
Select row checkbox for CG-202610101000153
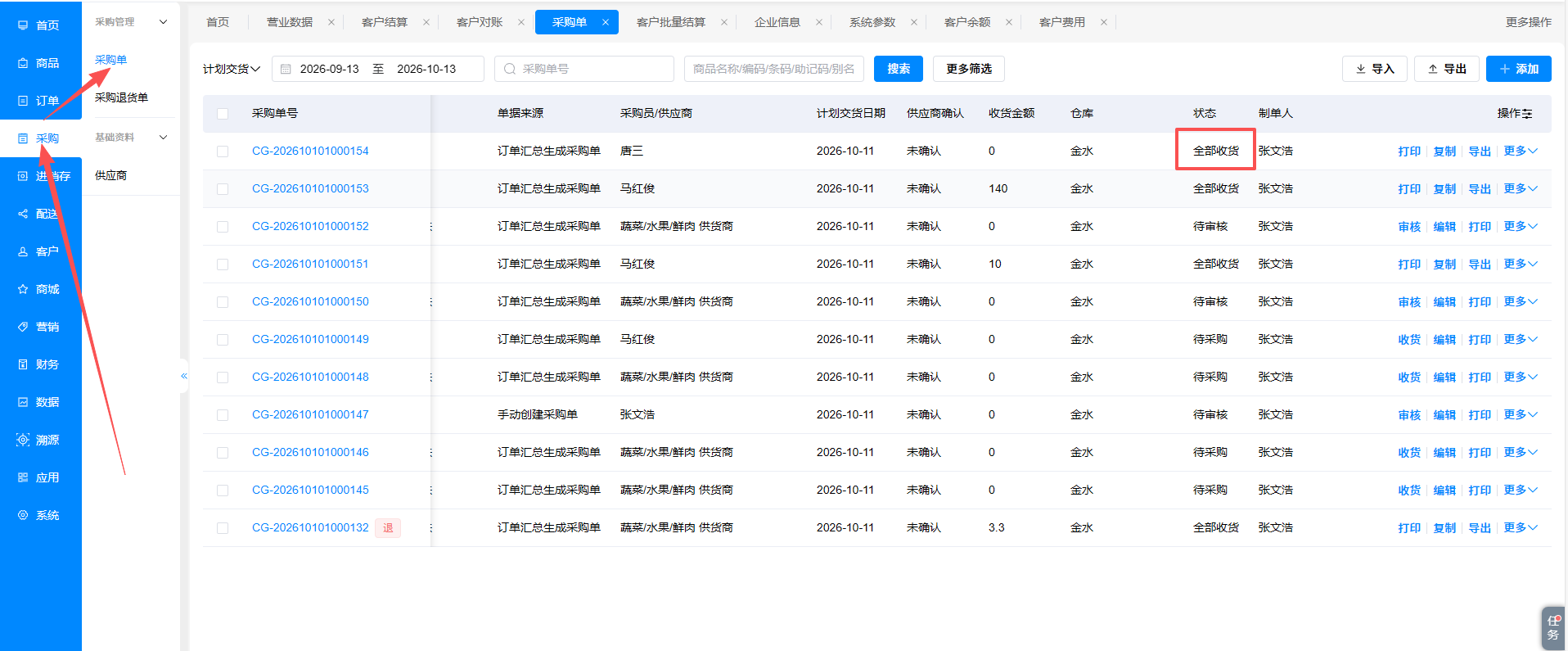pyautogui.click(x=223, y=189)
